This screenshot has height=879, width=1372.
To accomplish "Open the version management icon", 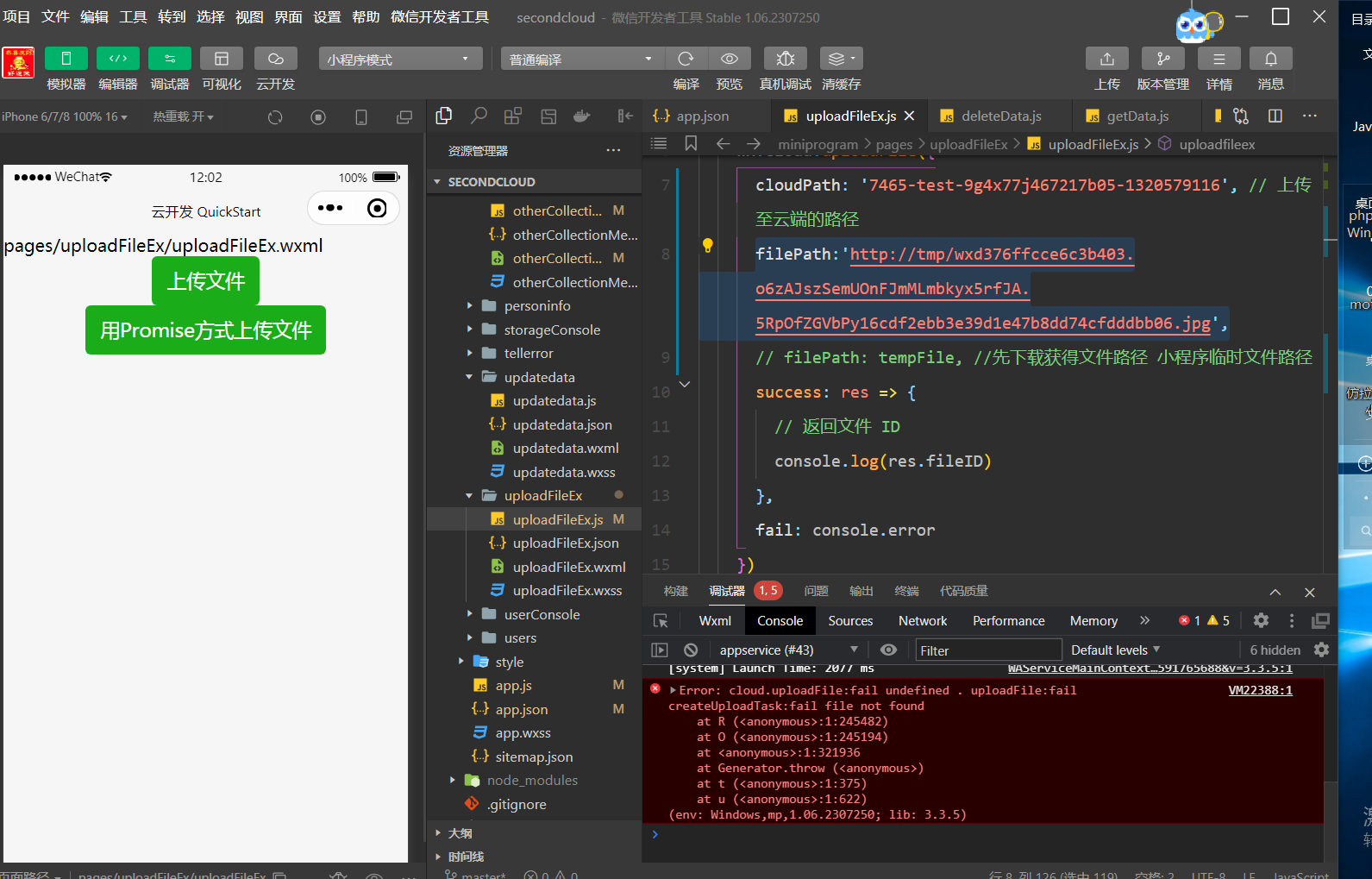I will pyautogui.click(x=1162, y=59).
